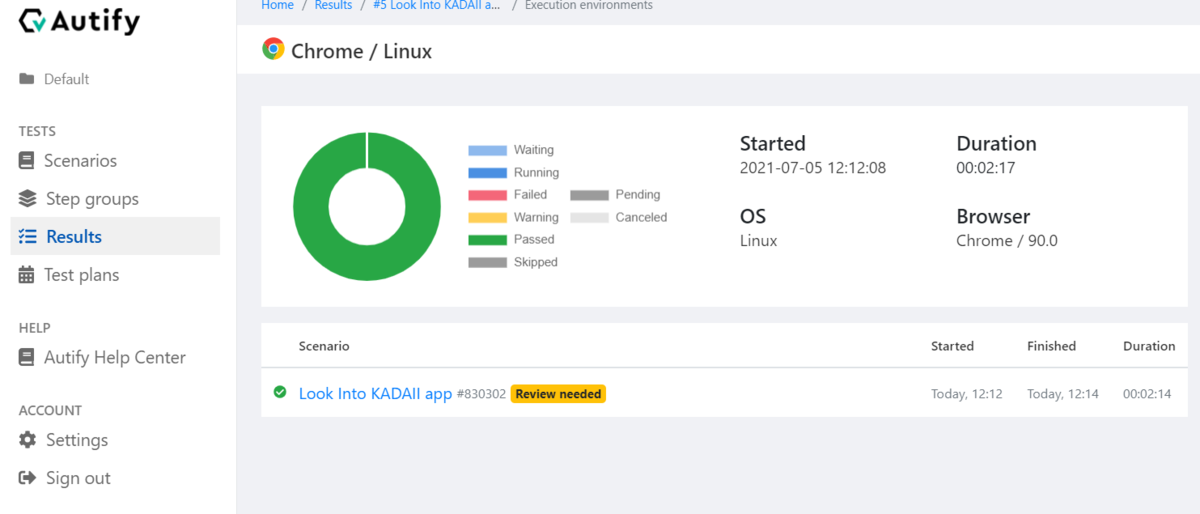Viewport: 1200px width, 514px height.
Task: Click the Running legend swatch
Action: point(487,173)
